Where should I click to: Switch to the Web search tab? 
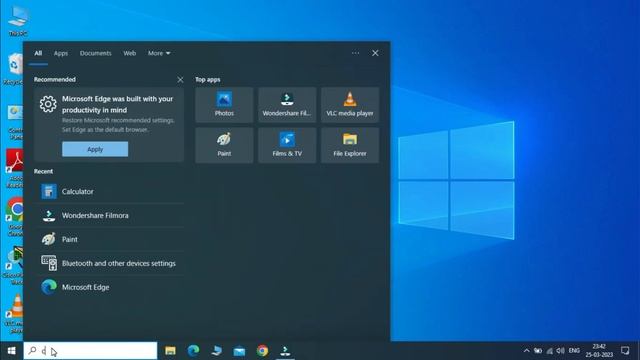[x=129, y=53]
